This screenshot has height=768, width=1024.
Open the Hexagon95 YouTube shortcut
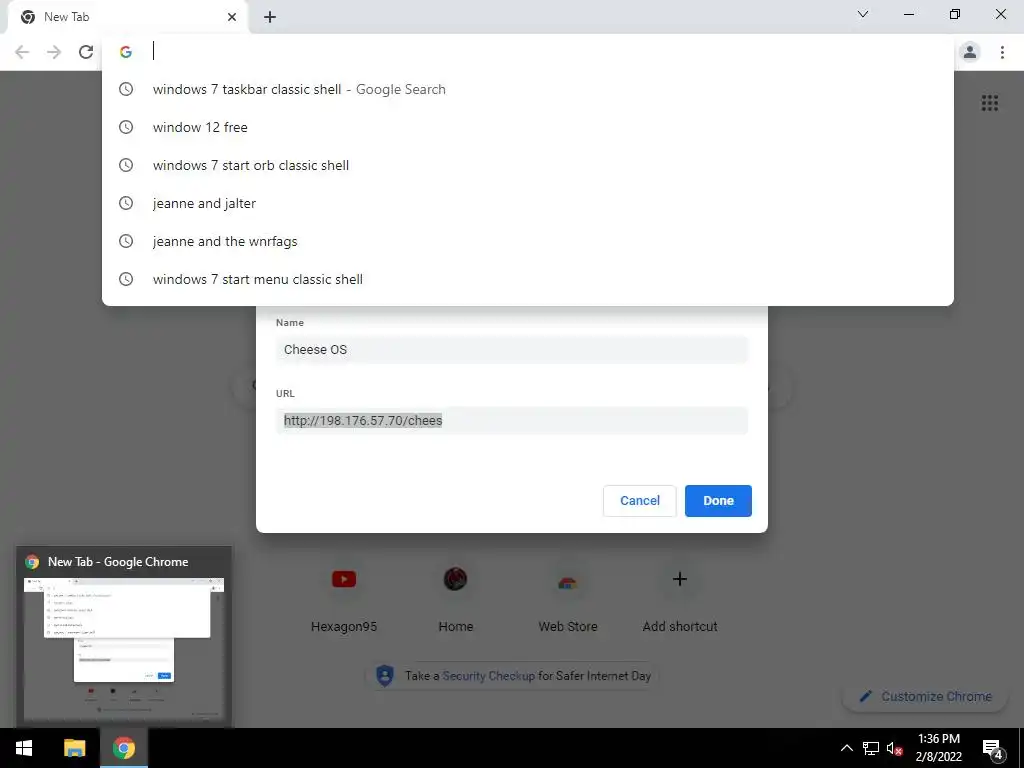tap(344, 596)
